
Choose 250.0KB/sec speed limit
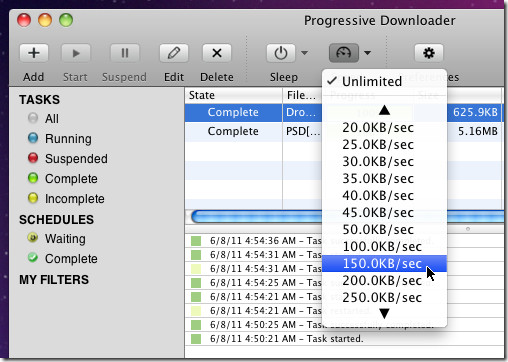pos(384,298)
